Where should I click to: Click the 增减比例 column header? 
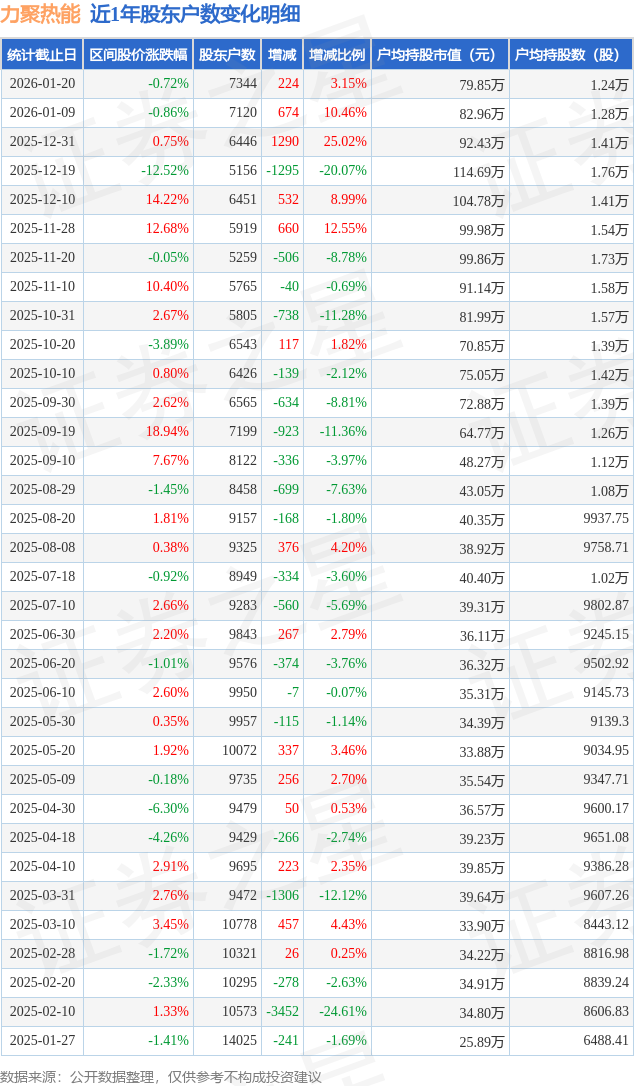pos(336,55)
